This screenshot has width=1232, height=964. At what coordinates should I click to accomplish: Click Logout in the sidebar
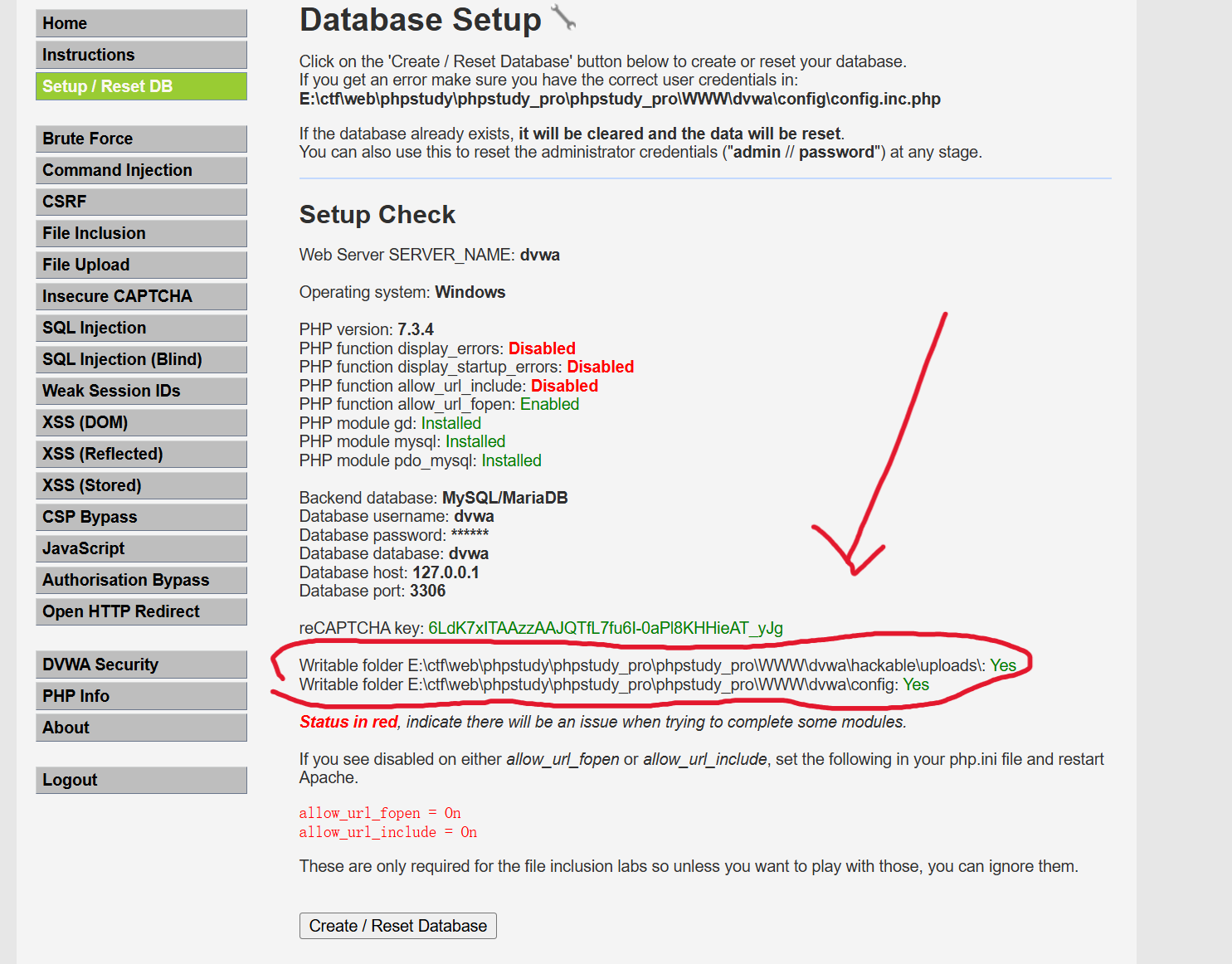tap(141, 780)
